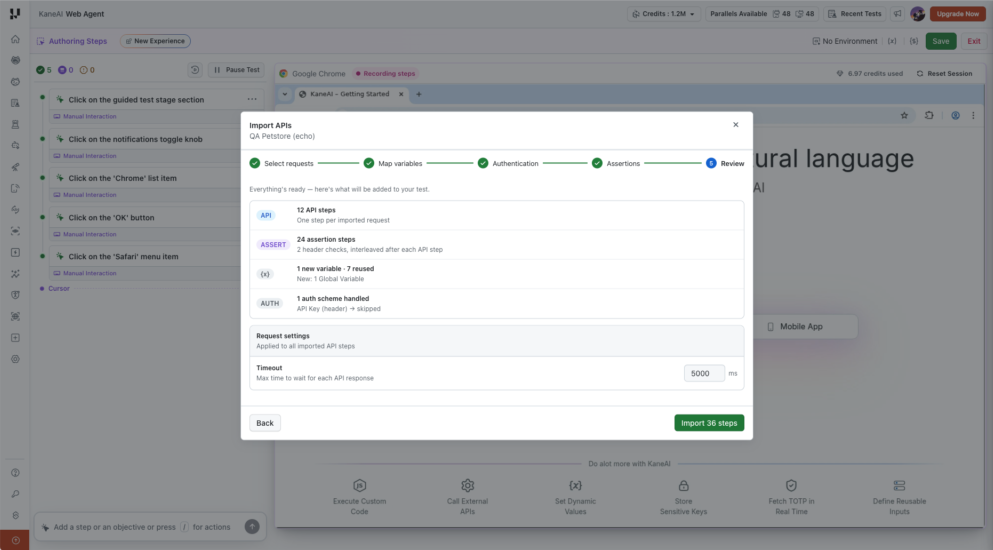The width and height of the screenshot is (993, 550).
Task: Exit the authoring session
Action: click(x=973, y=41)
